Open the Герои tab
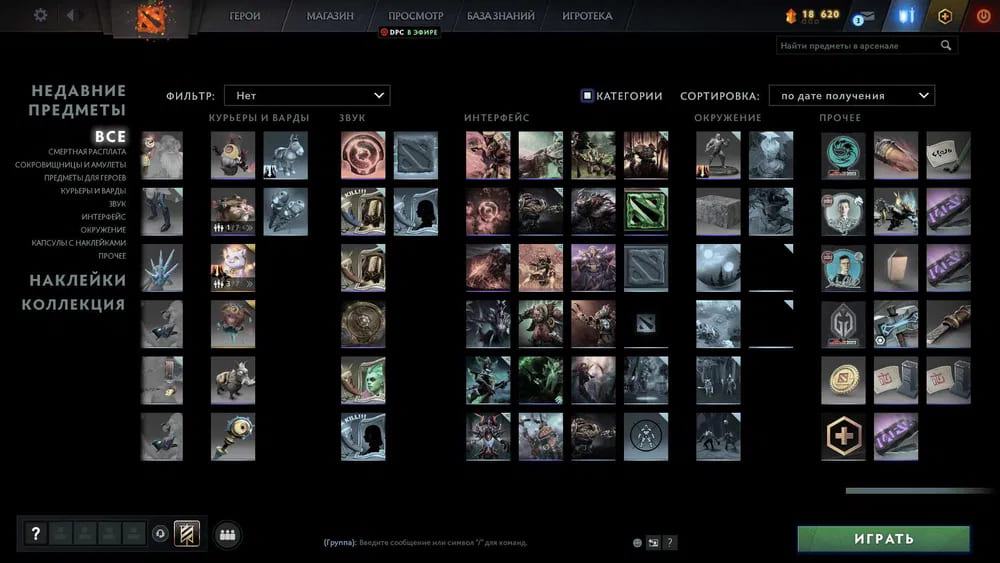 (x=245, y=16)
